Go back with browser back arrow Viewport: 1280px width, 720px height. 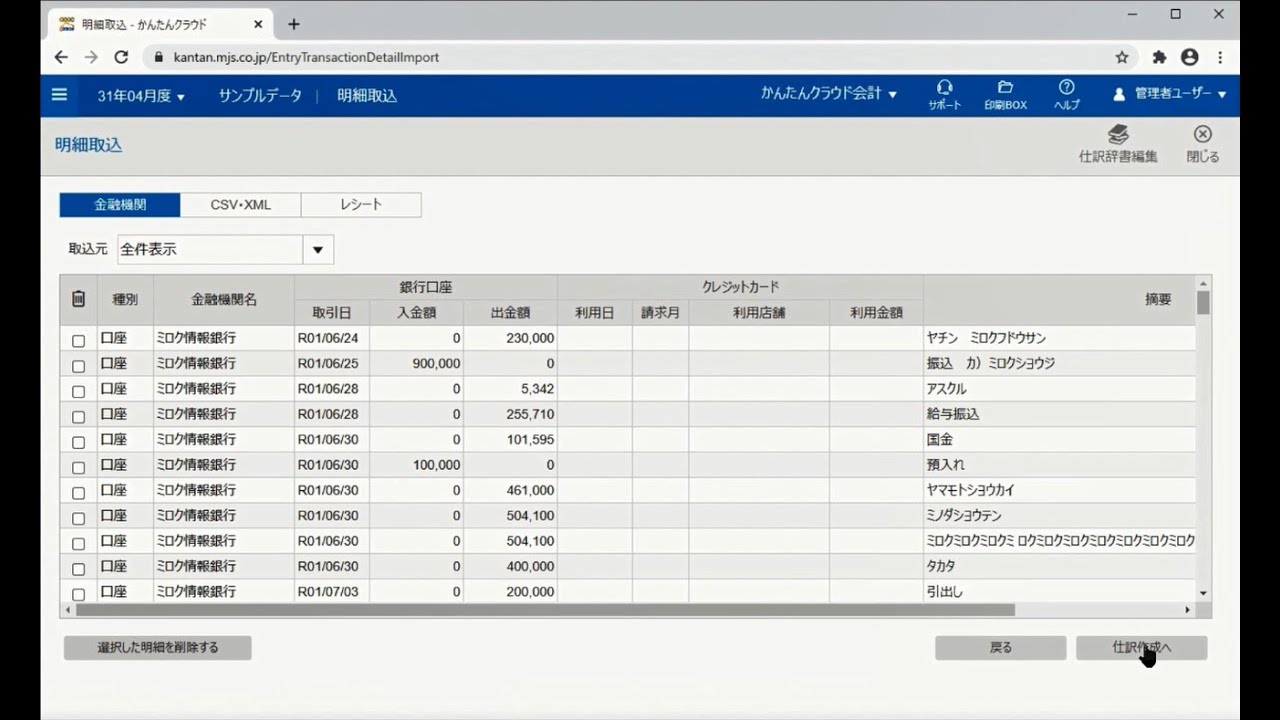(x=61, y=57)
